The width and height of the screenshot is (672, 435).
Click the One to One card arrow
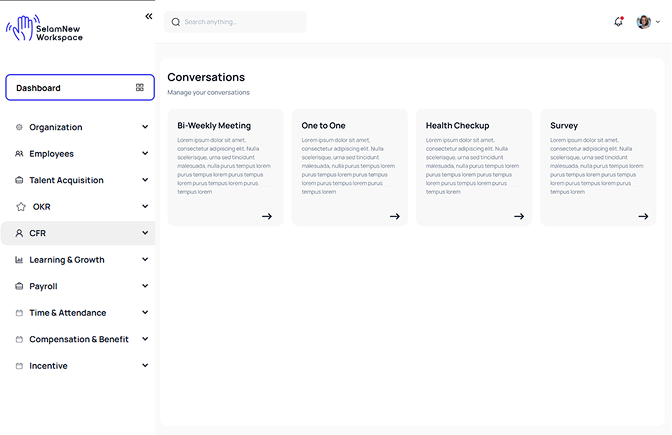pos(395,216)
